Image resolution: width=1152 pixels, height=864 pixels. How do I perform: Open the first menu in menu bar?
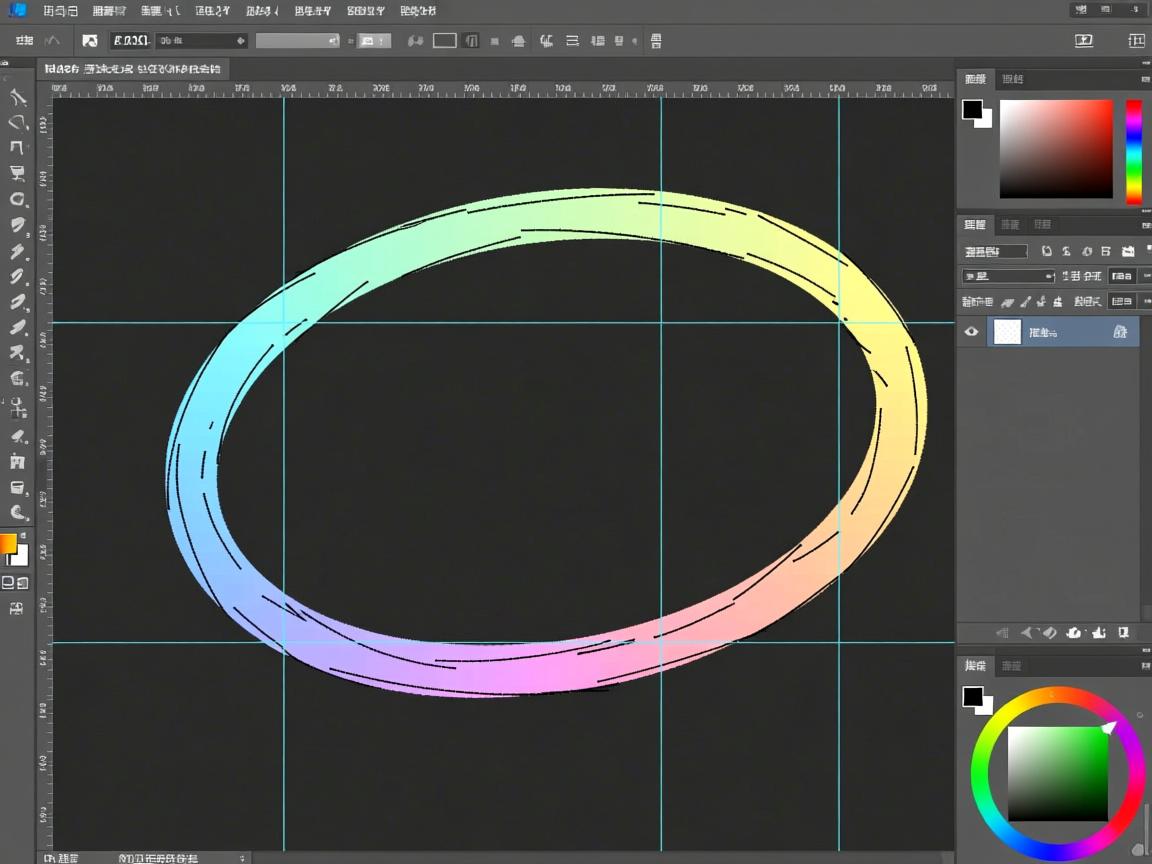pos(60,11)
